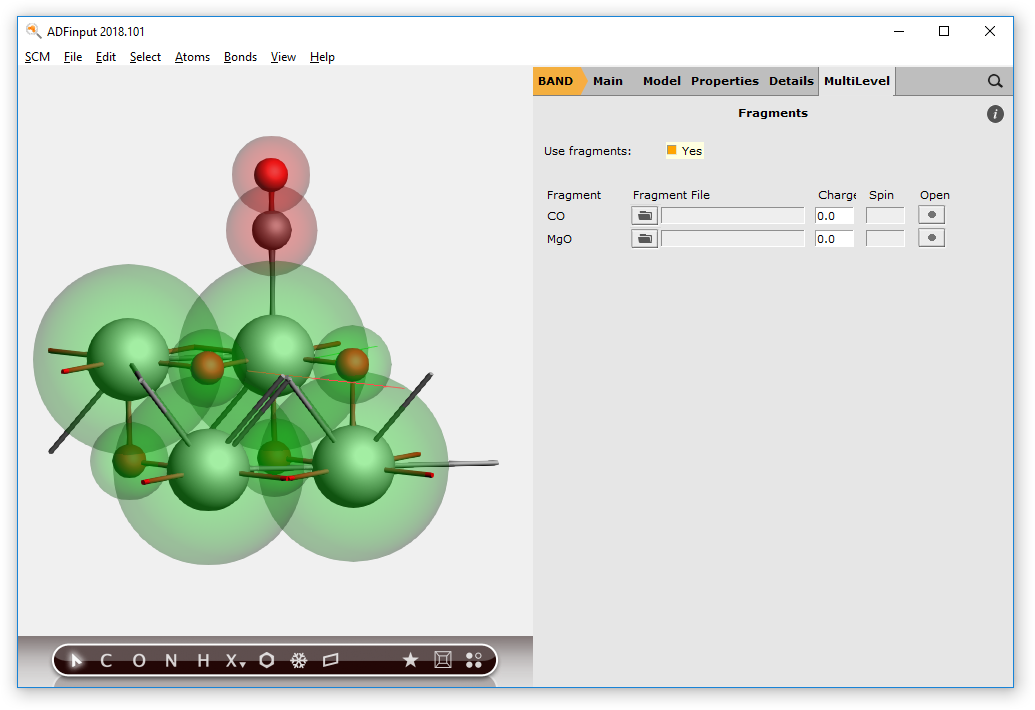
Task: Click the Fragments info icon
Action: (x=995, y=114)
